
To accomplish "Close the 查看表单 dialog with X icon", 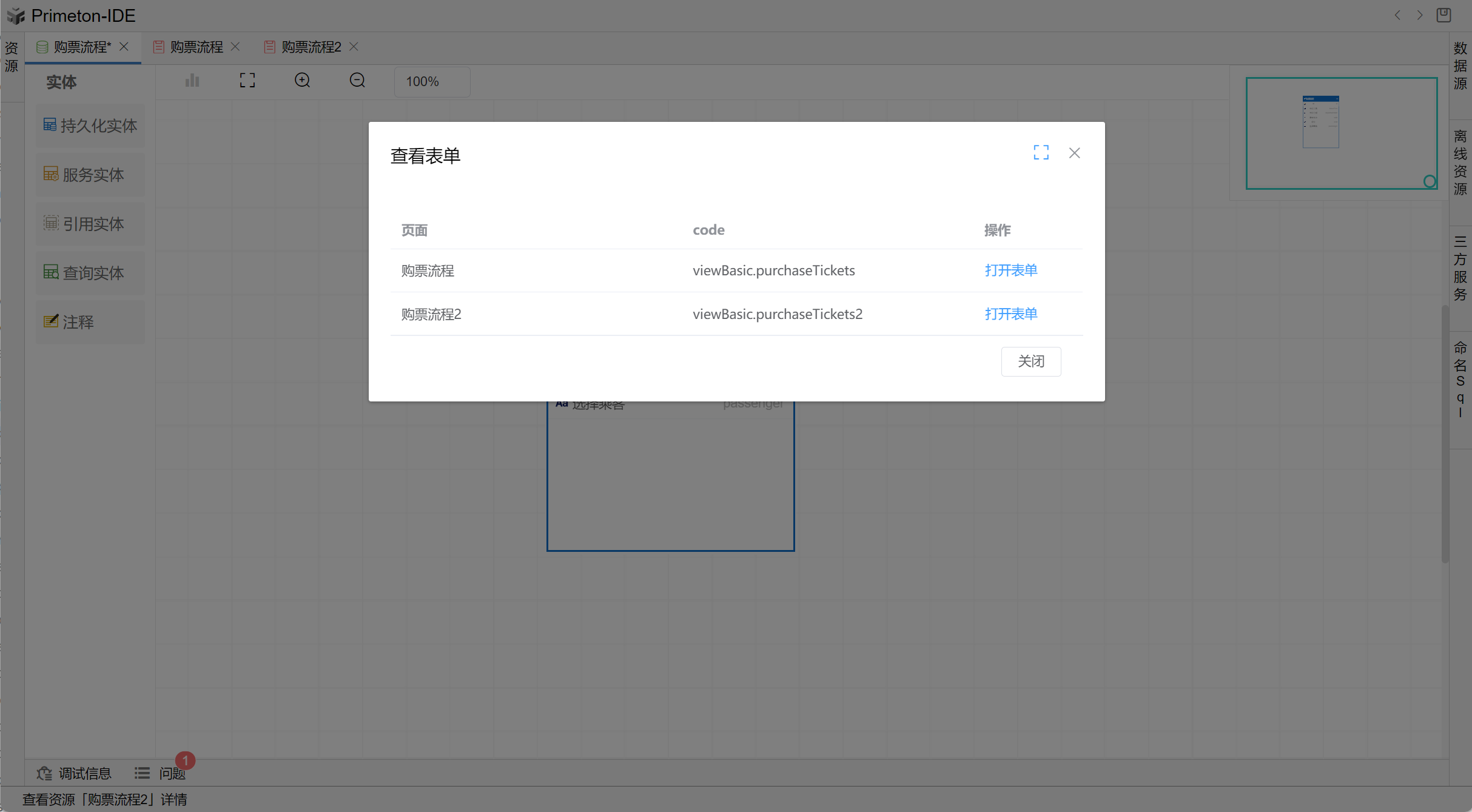I will click(1074, 153).
